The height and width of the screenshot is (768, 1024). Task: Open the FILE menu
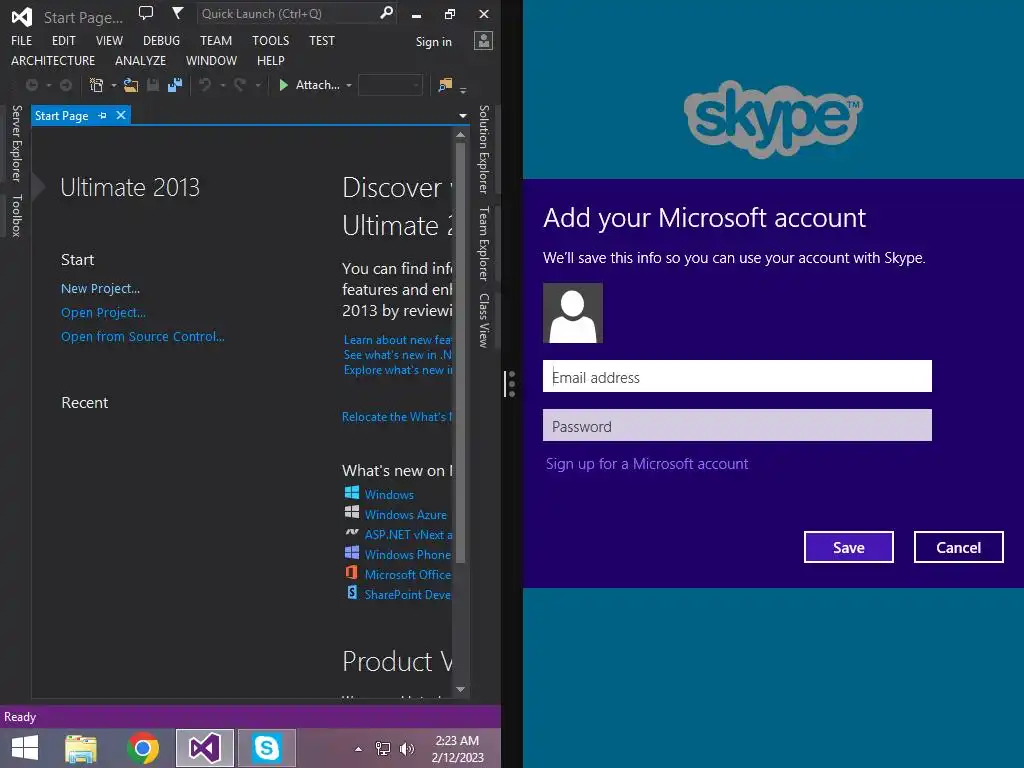pos(22,40)
